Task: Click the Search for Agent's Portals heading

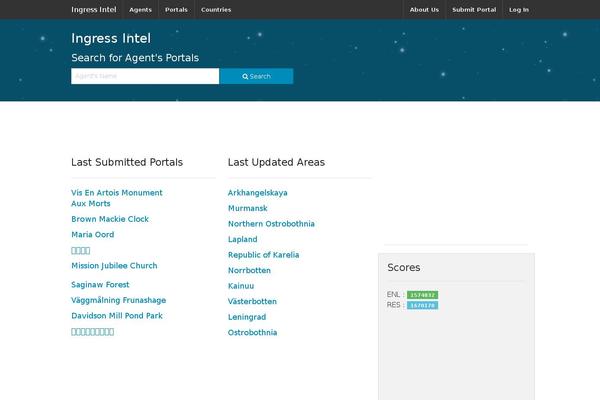Action: (x=135, y=58)
